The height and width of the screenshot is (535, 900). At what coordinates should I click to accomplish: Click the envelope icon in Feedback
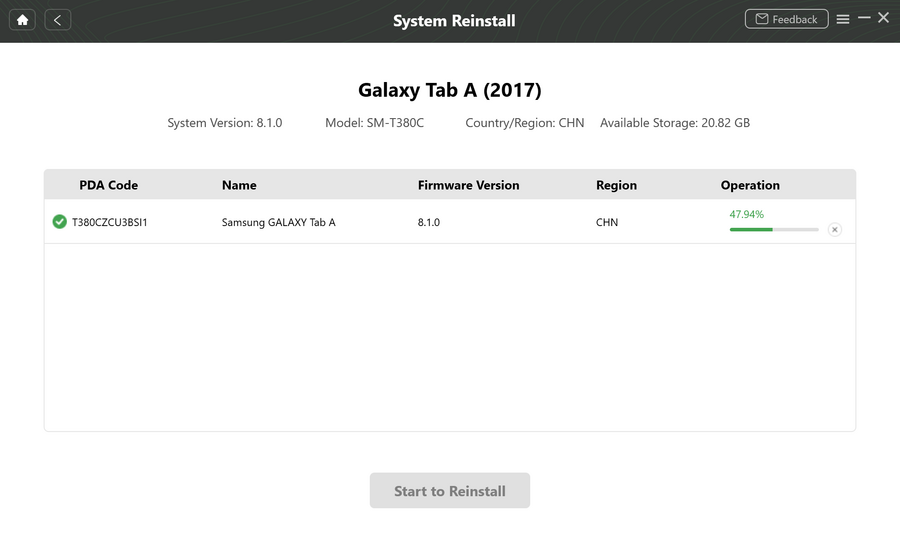tap(762, 19)
